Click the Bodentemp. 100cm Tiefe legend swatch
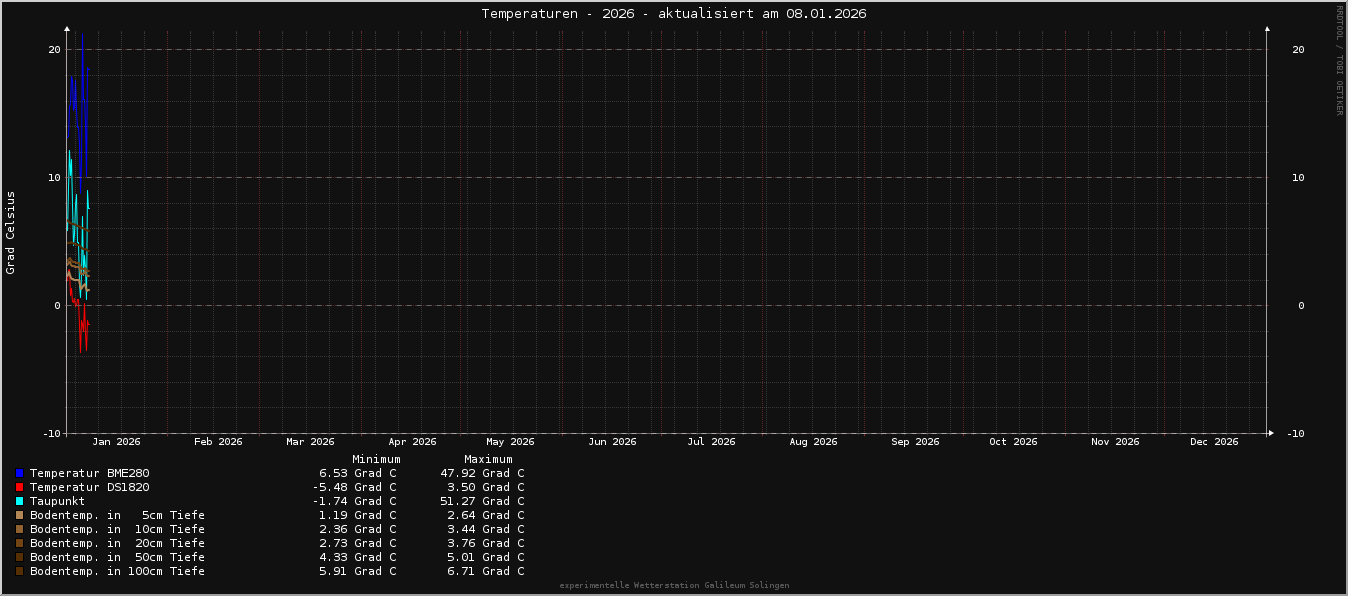The width and height of the screenshot is (1348, 596). [x=19, y=571]
